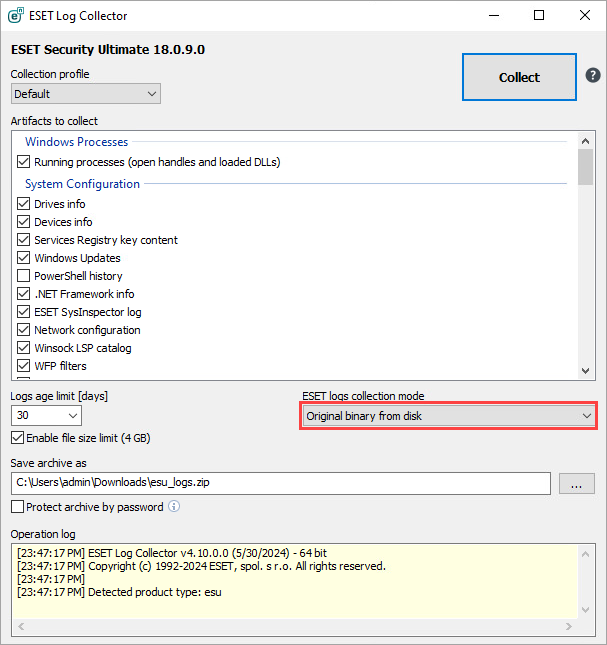The width and height of the screenshot is (607, 645).
Task: Maximize the ESET Log Collector window
Action: [x=539, y=16]
